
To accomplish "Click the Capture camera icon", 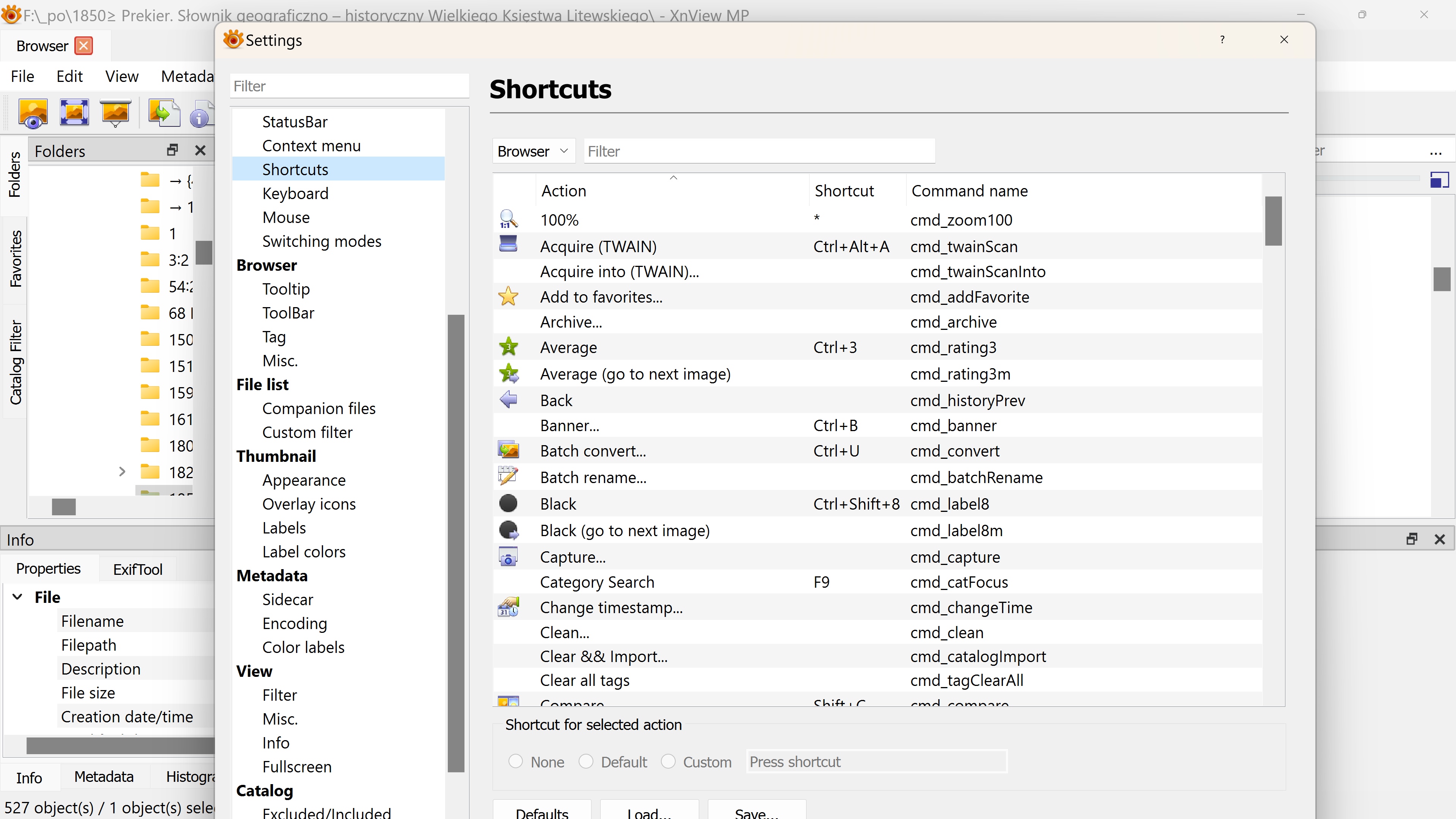I will coord(508,557).
